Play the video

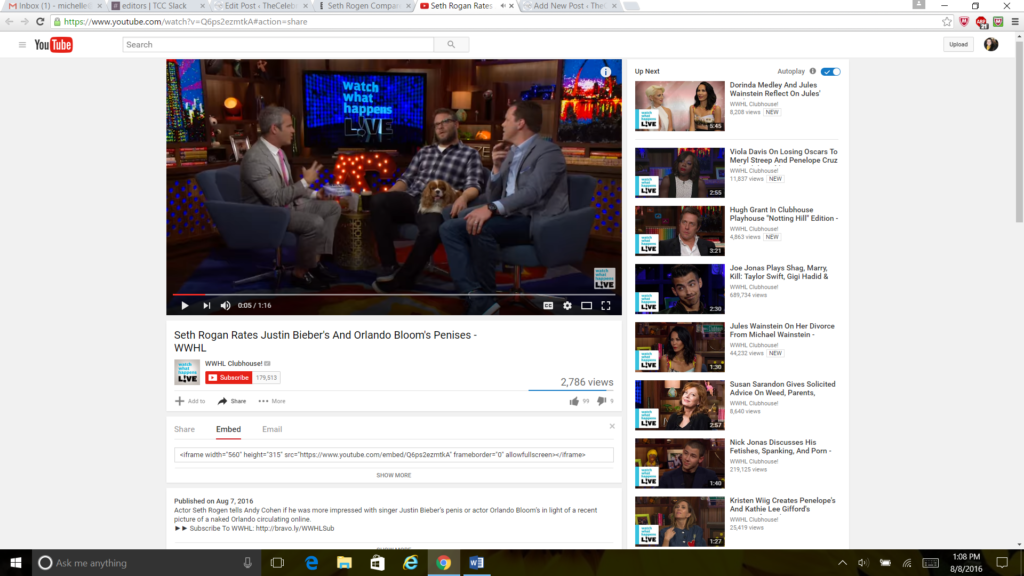(x=185, y=306)
